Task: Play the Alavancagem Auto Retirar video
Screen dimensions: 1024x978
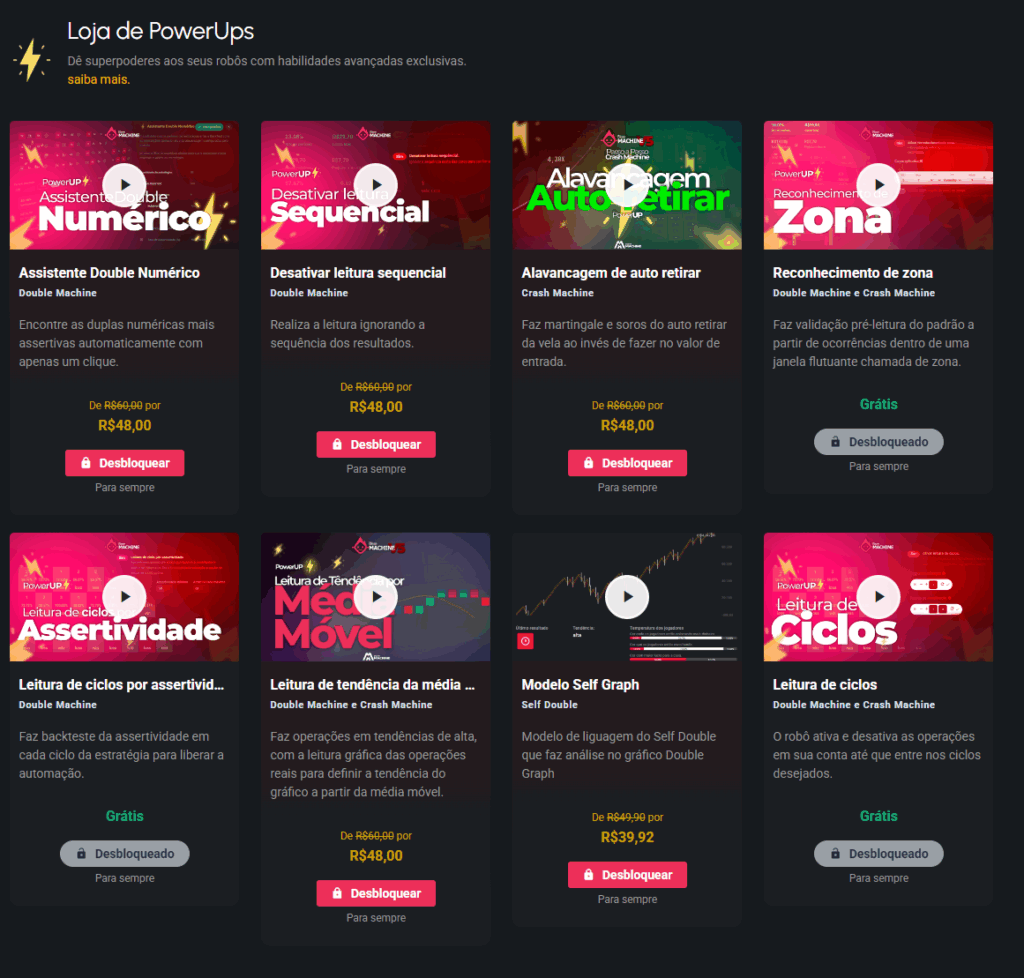Action: click(627, 185)
